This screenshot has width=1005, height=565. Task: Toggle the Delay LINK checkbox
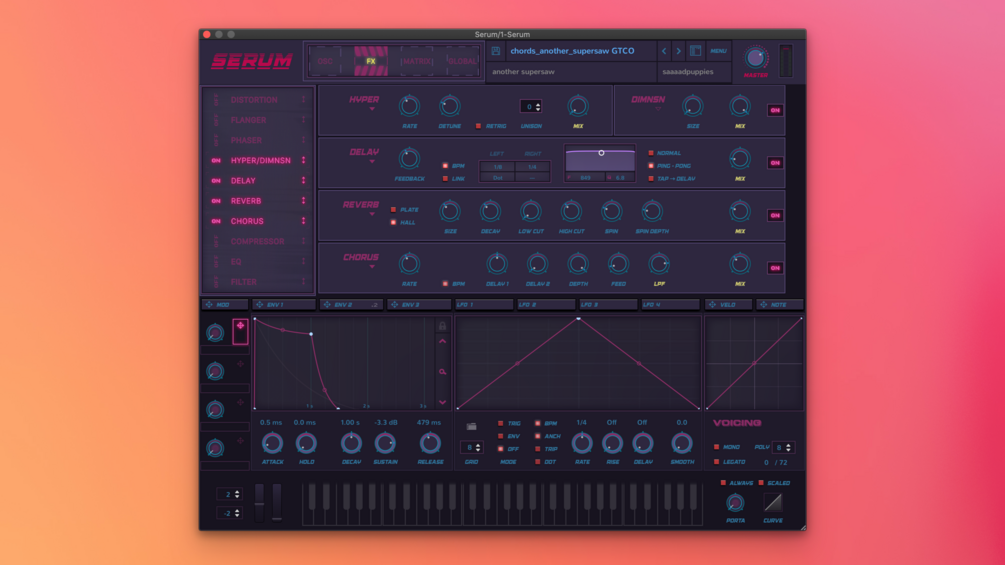click(445, 179)
